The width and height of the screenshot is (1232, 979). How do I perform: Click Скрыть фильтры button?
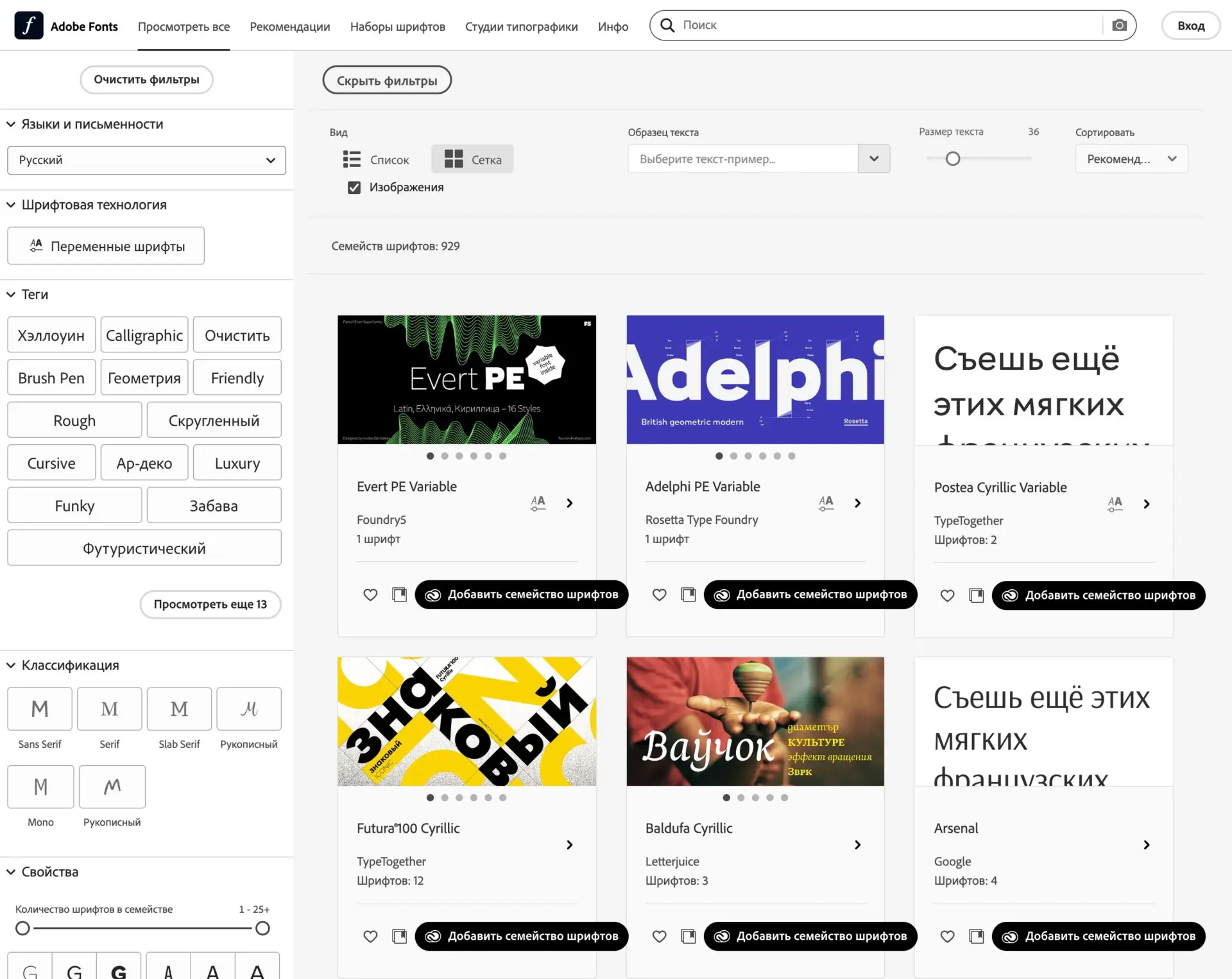click(x=387, y=80)
